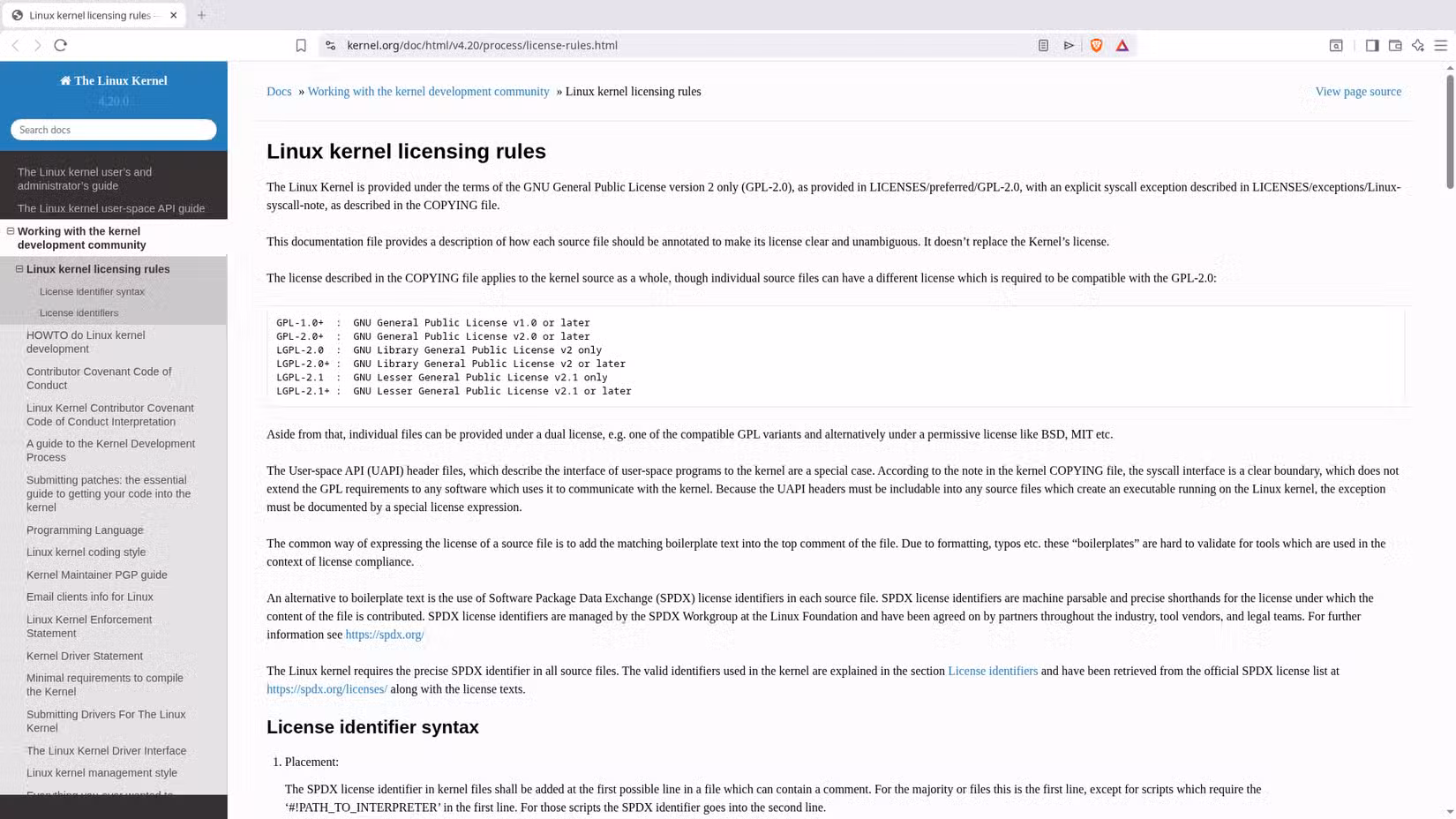The image size is (1456, 819).
Task: Open the Brave Wallet icon
Action: click(1395, 45)
